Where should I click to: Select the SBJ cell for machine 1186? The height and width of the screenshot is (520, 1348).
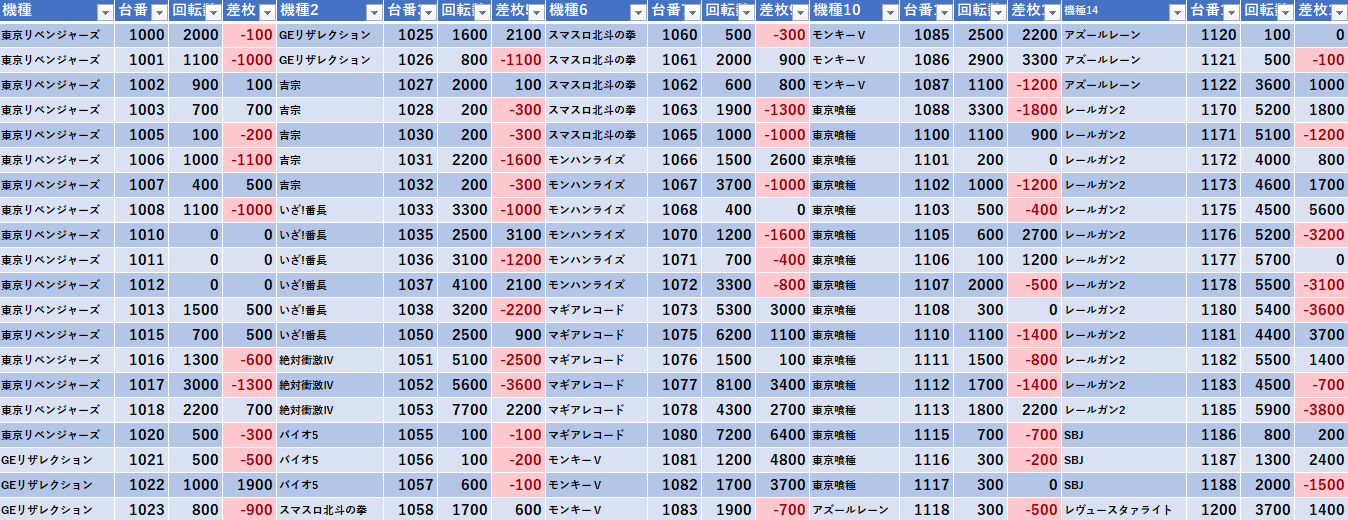point(1125,435)
